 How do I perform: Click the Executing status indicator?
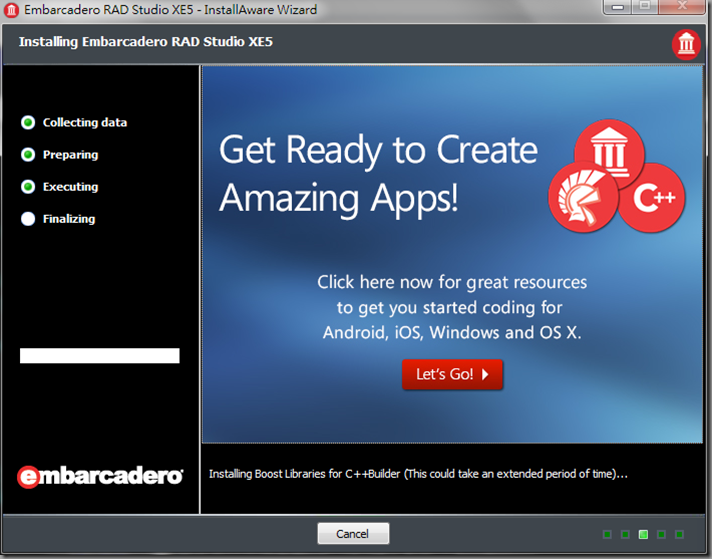(28, 187)
